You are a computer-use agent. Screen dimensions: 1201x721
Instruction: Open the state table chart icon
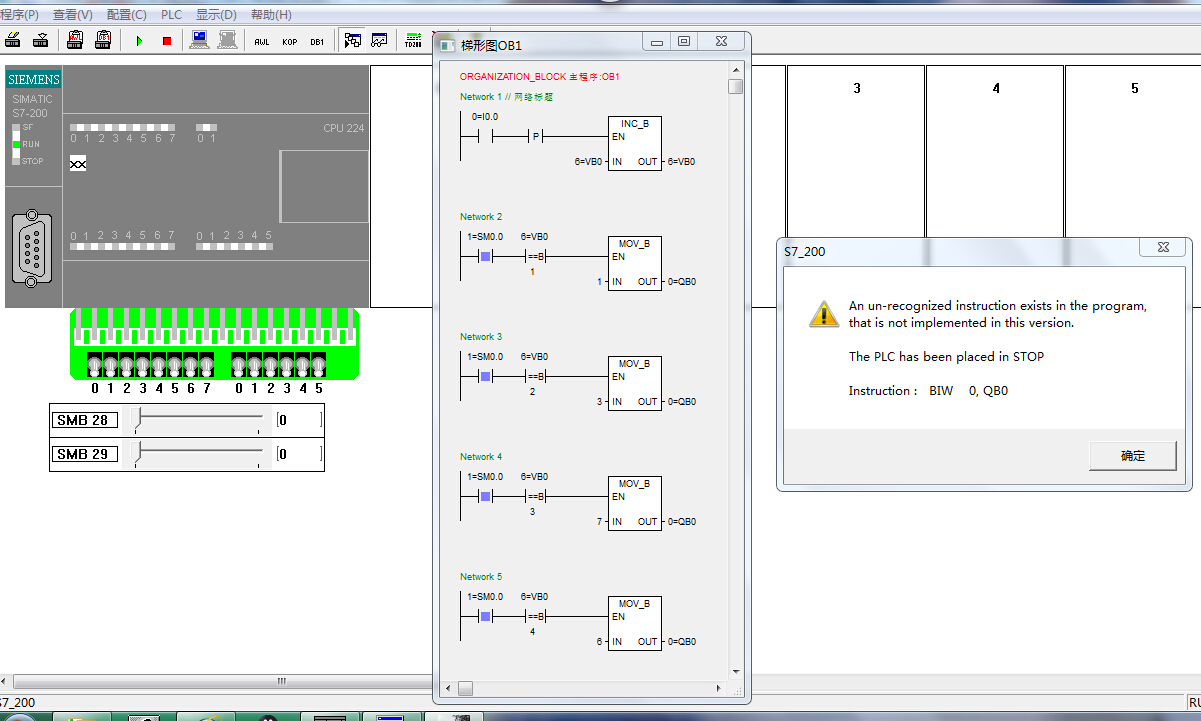pyautogui.click(x=380, y=40)
